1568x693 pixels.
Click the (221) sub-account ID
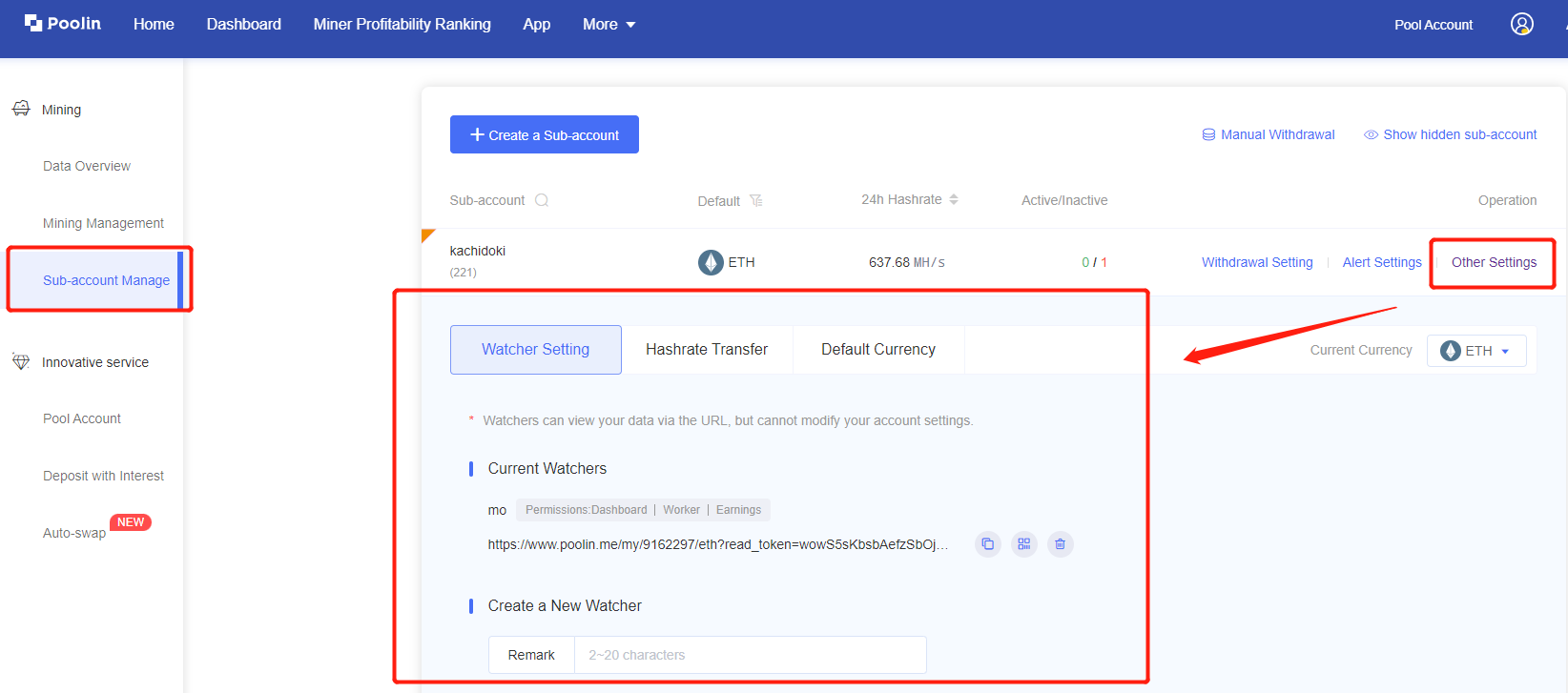pos(464,272)
